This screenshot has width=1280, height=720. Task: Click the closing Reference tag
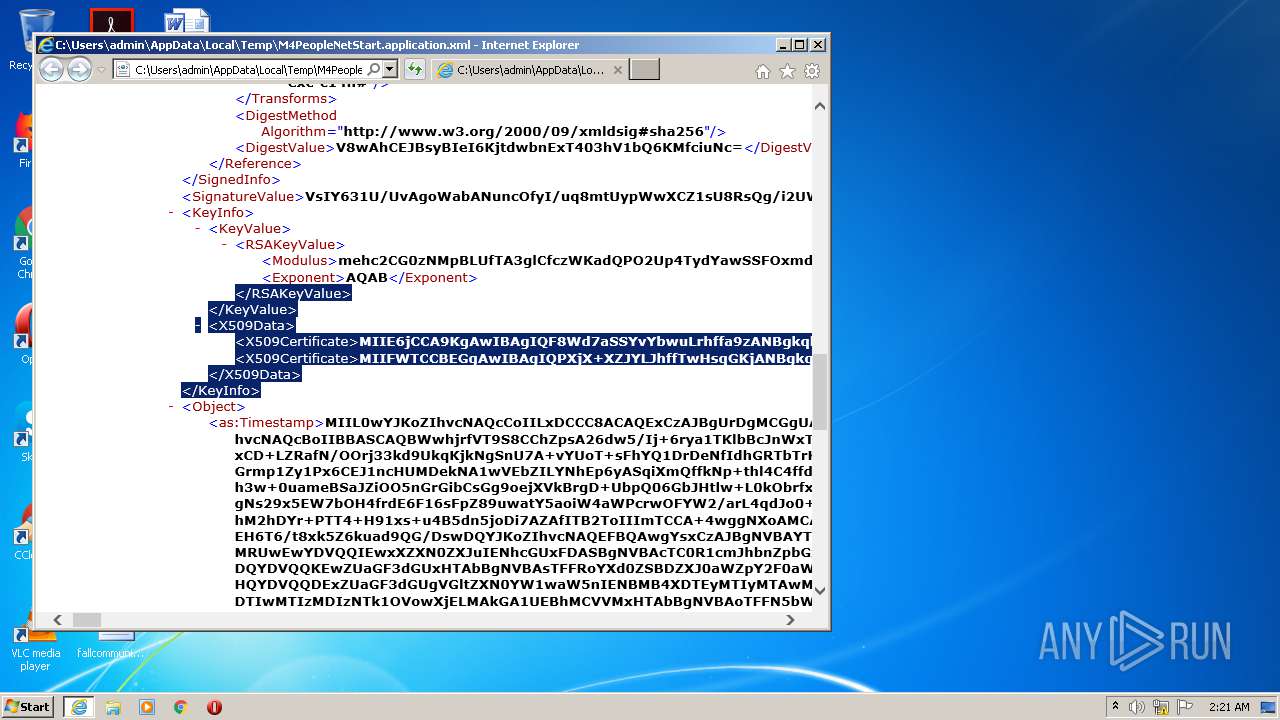255,164
